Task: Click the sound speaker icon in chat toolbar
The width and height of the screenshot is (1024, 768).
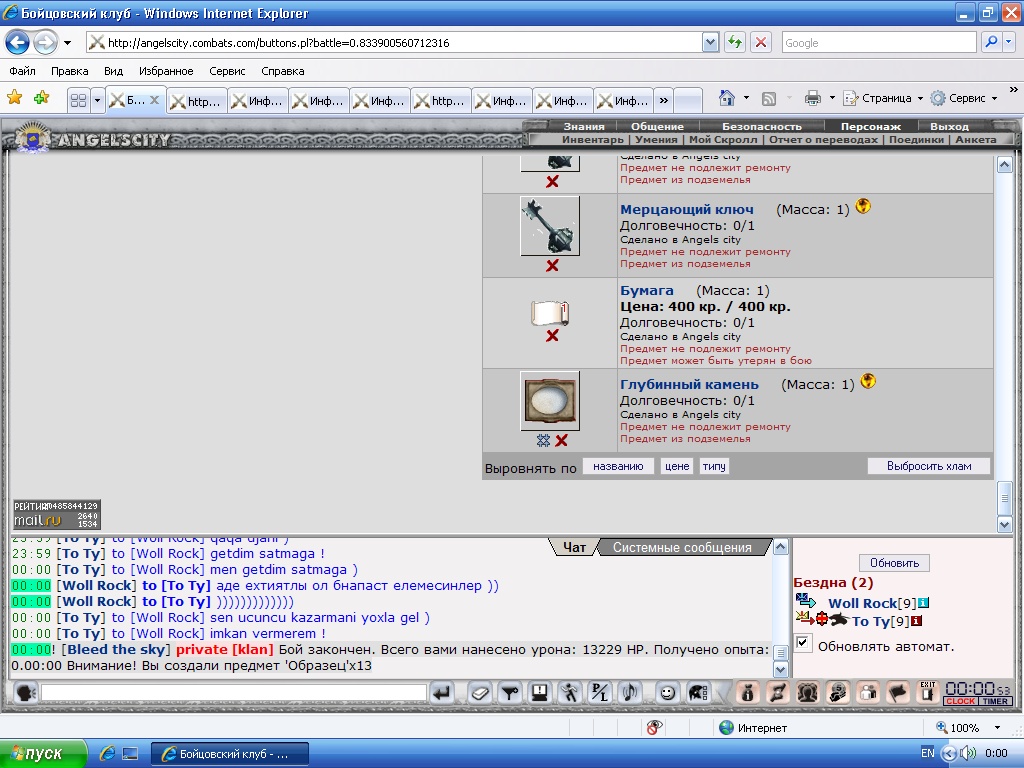Action: coord(630,692)
